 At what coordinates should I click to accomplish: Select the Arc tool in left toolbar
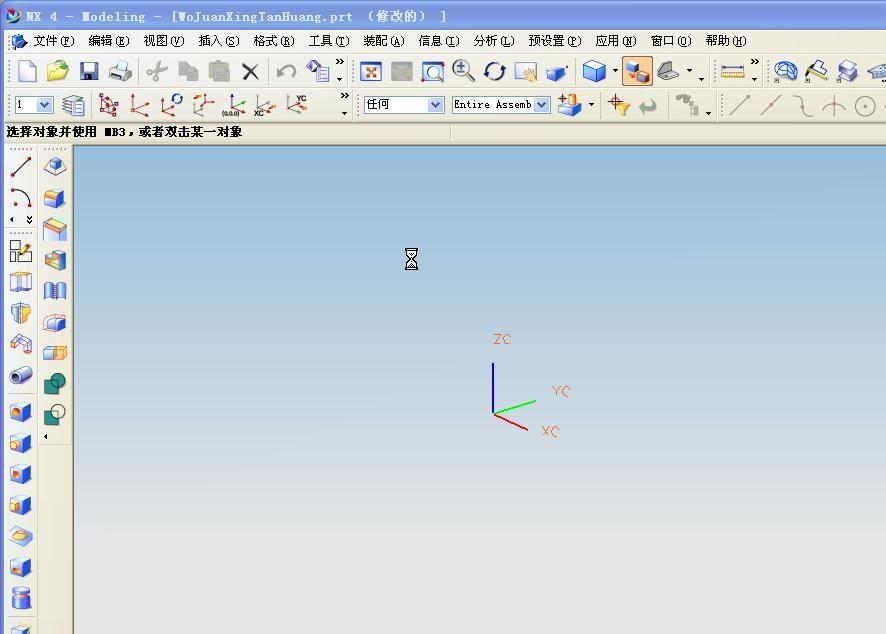coord(21,198)
